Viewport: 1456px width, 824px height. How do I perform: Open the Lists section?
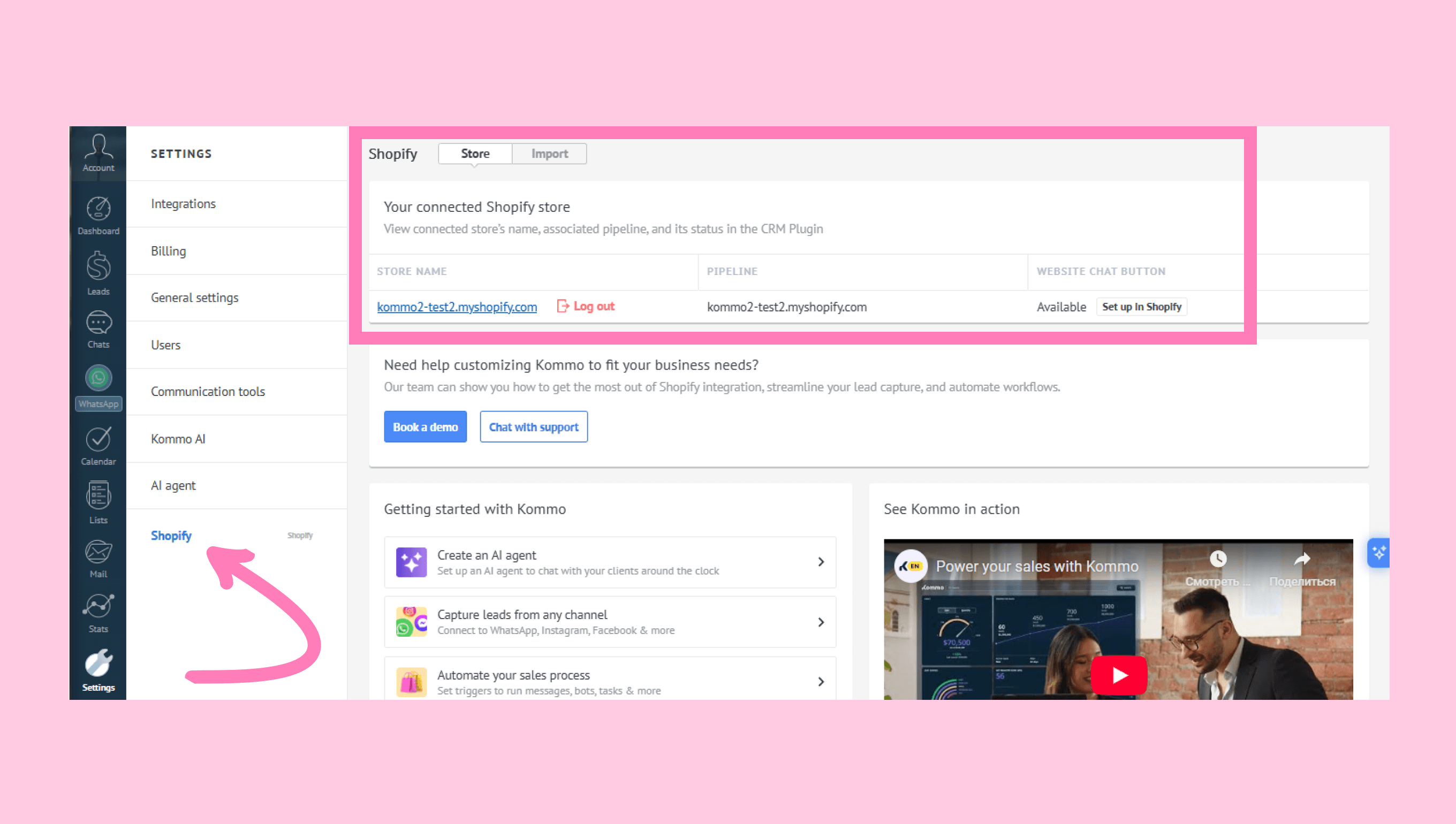pyautogui.click(x=98, y=503)
